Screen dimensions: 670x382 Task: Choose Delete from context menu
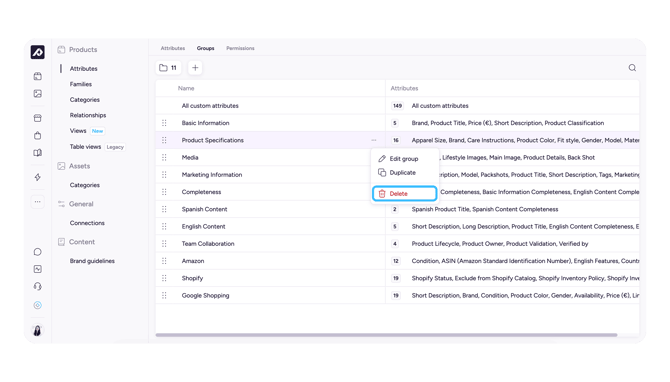click(x=404, y=194)
